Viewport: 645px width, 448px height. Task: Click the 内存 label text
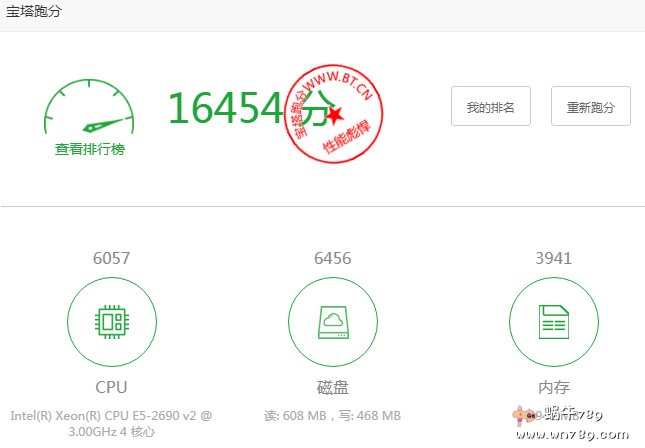[x=553, y=387]
